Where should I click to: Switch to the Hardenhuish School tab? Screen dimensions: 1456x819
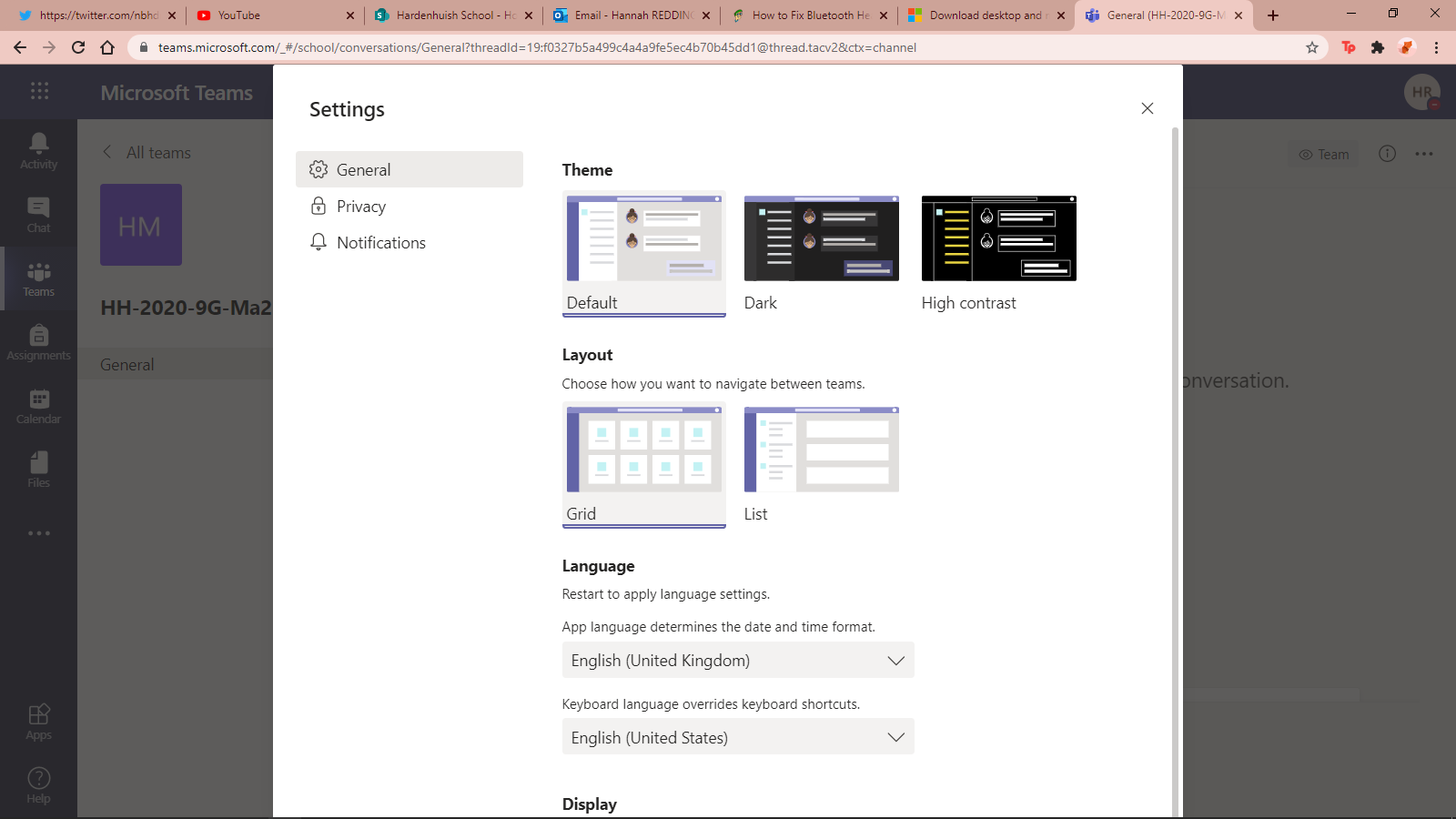(452, 15)
